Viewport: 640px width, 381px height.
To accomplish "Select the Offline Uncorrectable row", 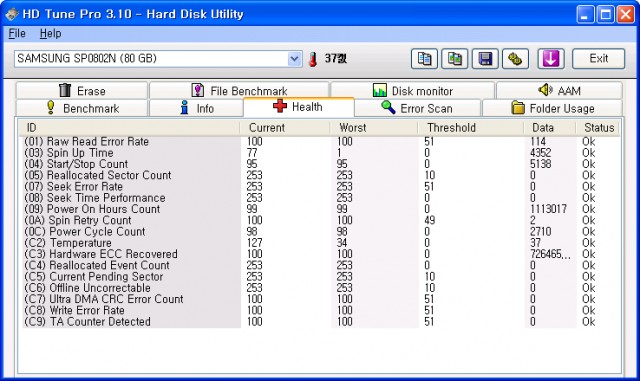I will point(320,288).
